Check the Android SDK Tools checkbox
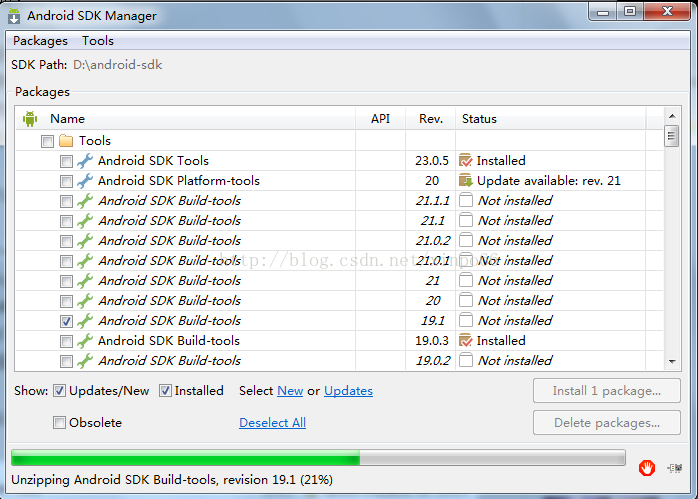 [x=66, y=162]
